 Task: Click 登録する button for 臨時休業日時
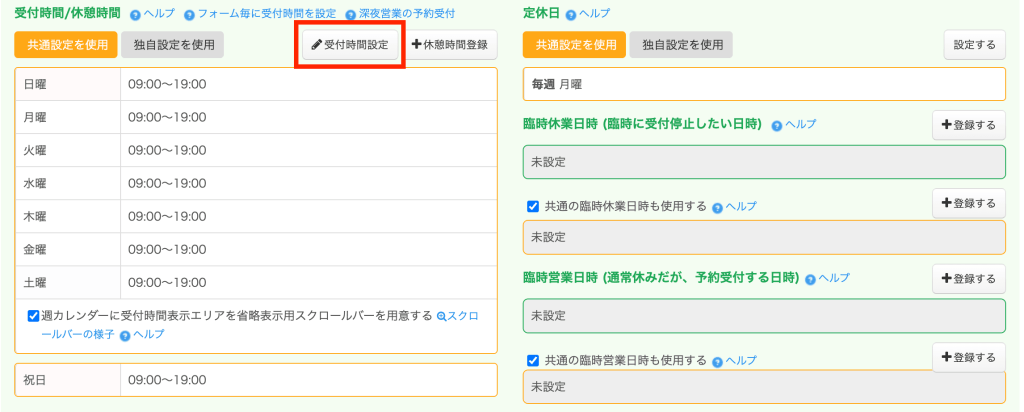tap(968, 125)
